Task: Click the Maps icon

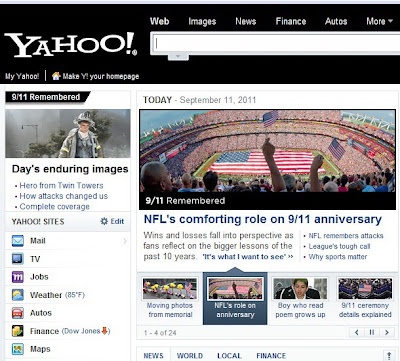Action: pyautogui.click(x=18, y=349)
